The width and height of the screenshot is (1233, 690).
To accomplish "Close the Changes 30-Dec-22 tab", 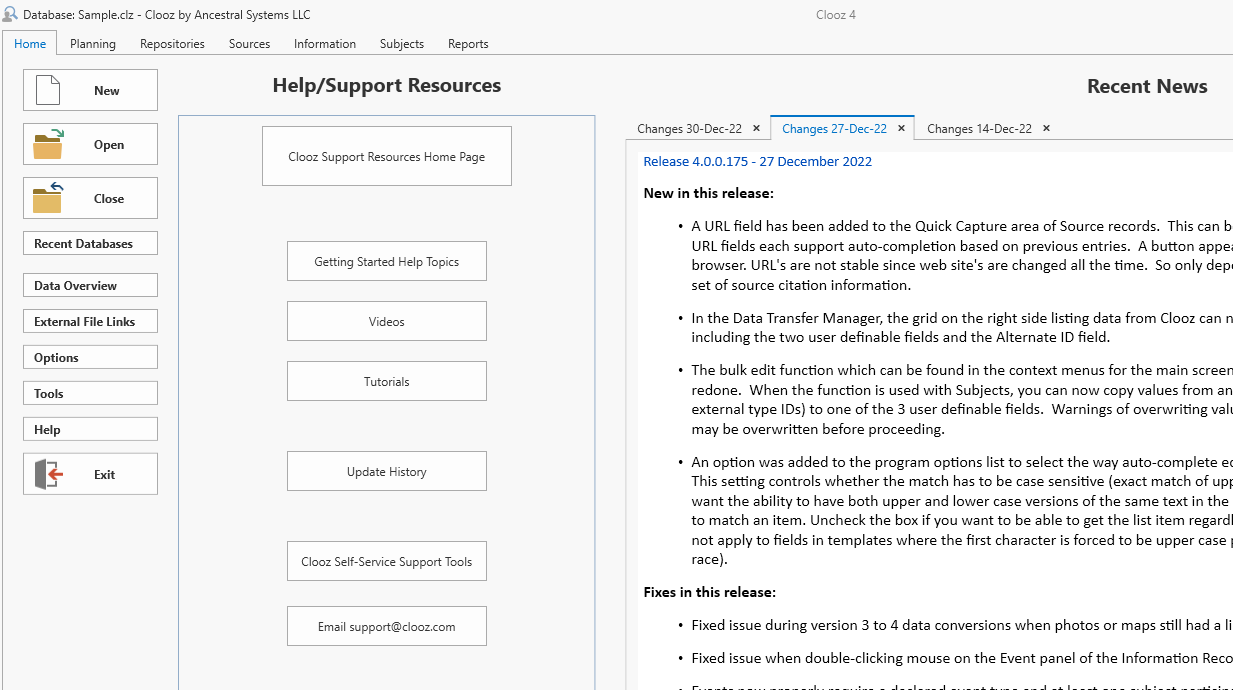I will 756,128.
